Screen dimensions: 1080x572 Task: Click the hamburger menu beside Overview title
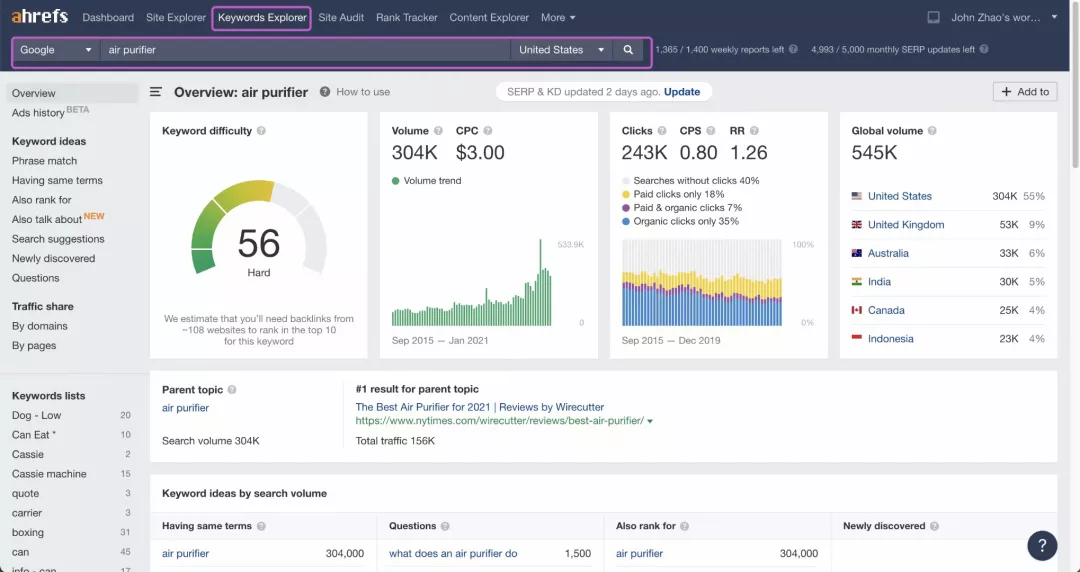pos(156,92)
